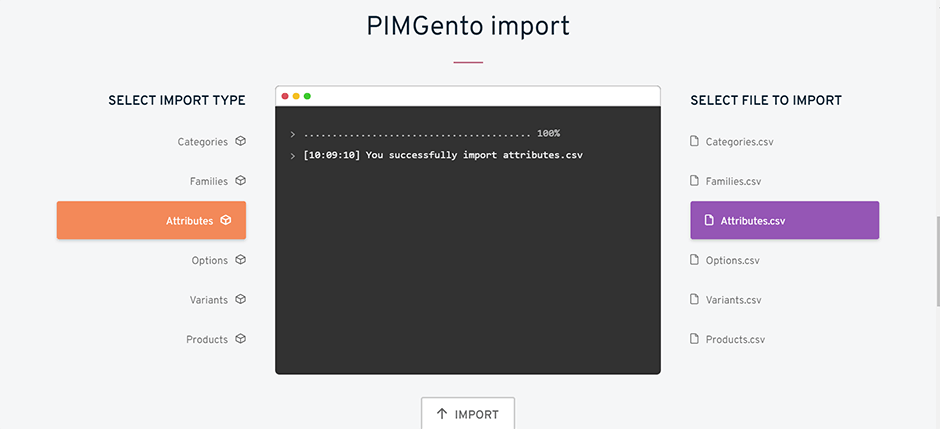
Task: Pick Options.csv file to import
Action: click(x=732, y=261)
